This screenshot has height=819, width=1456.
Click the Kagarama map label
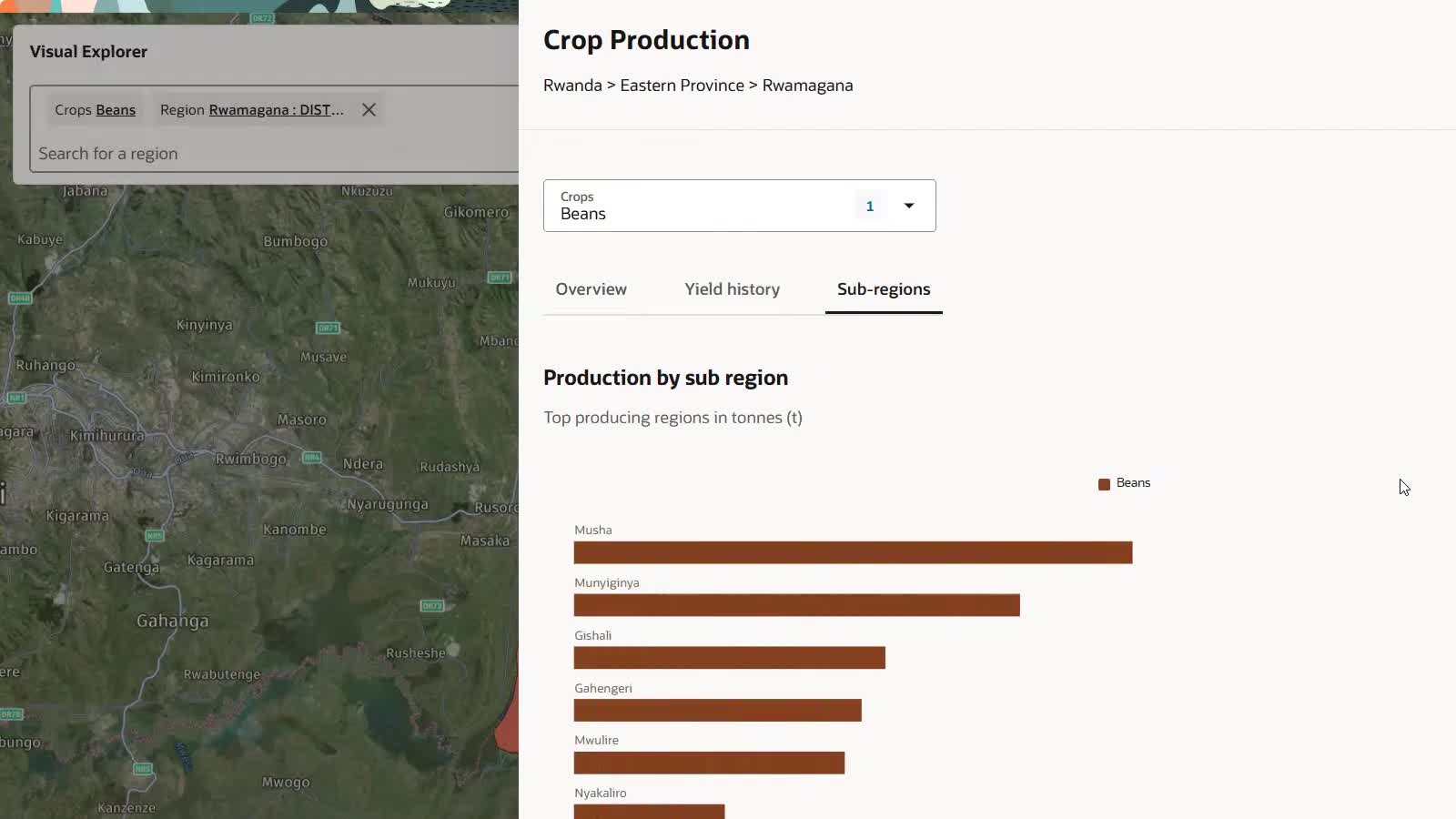tap(220, 561)
